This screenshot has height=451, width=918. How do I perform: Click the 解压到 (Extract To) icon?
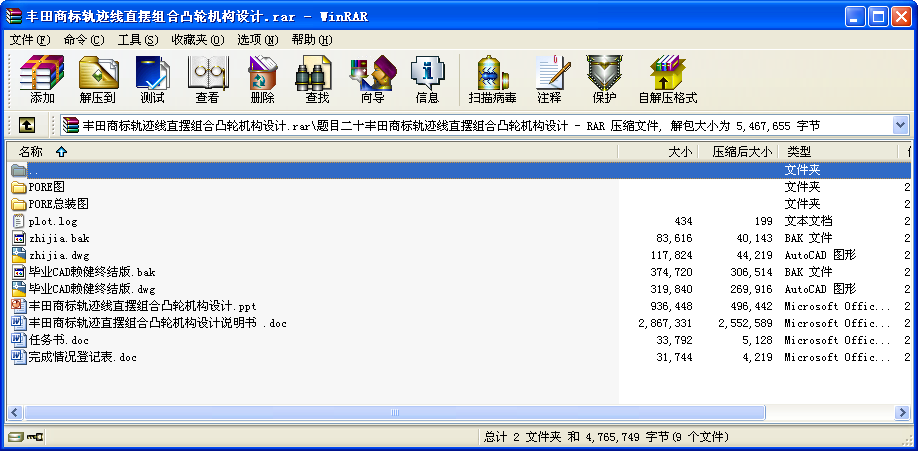(98, 80)
